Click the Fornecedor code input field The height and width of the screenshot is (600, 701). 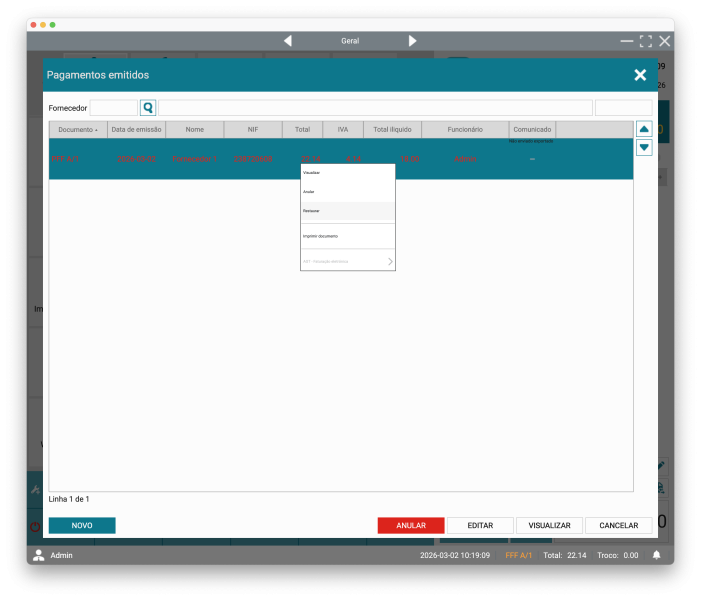pyautogui.click(x=113, y=108)
